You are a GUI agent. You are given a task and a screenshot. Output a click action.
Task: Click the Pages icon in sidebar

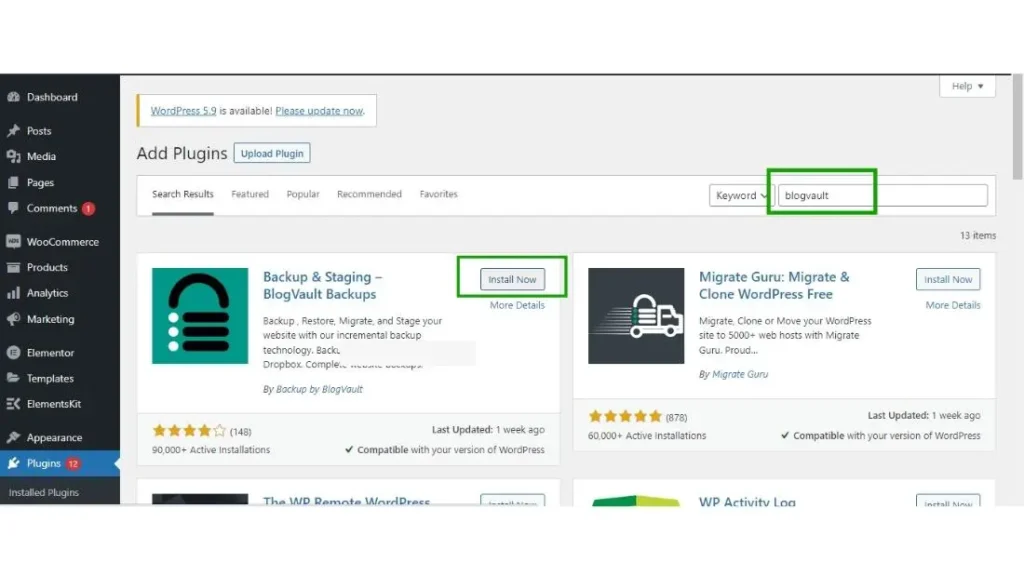point(13,182)
